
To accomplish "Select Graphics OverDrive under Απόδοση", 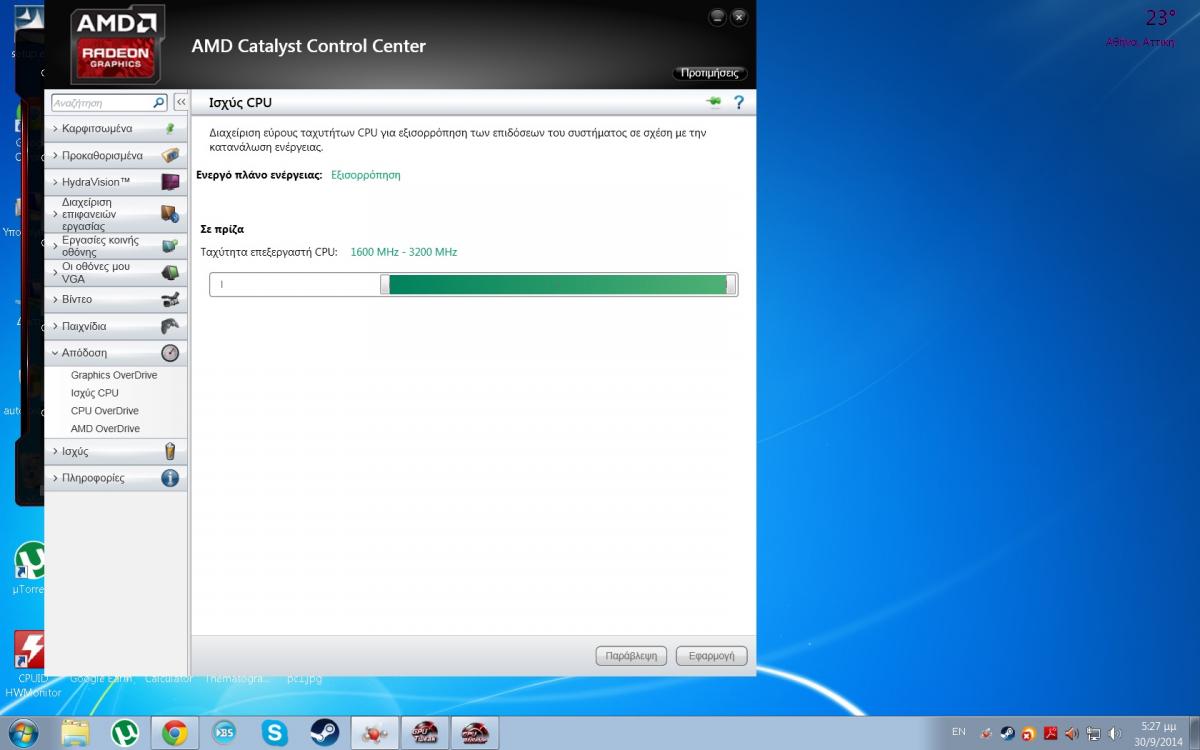I will [114, 375].
